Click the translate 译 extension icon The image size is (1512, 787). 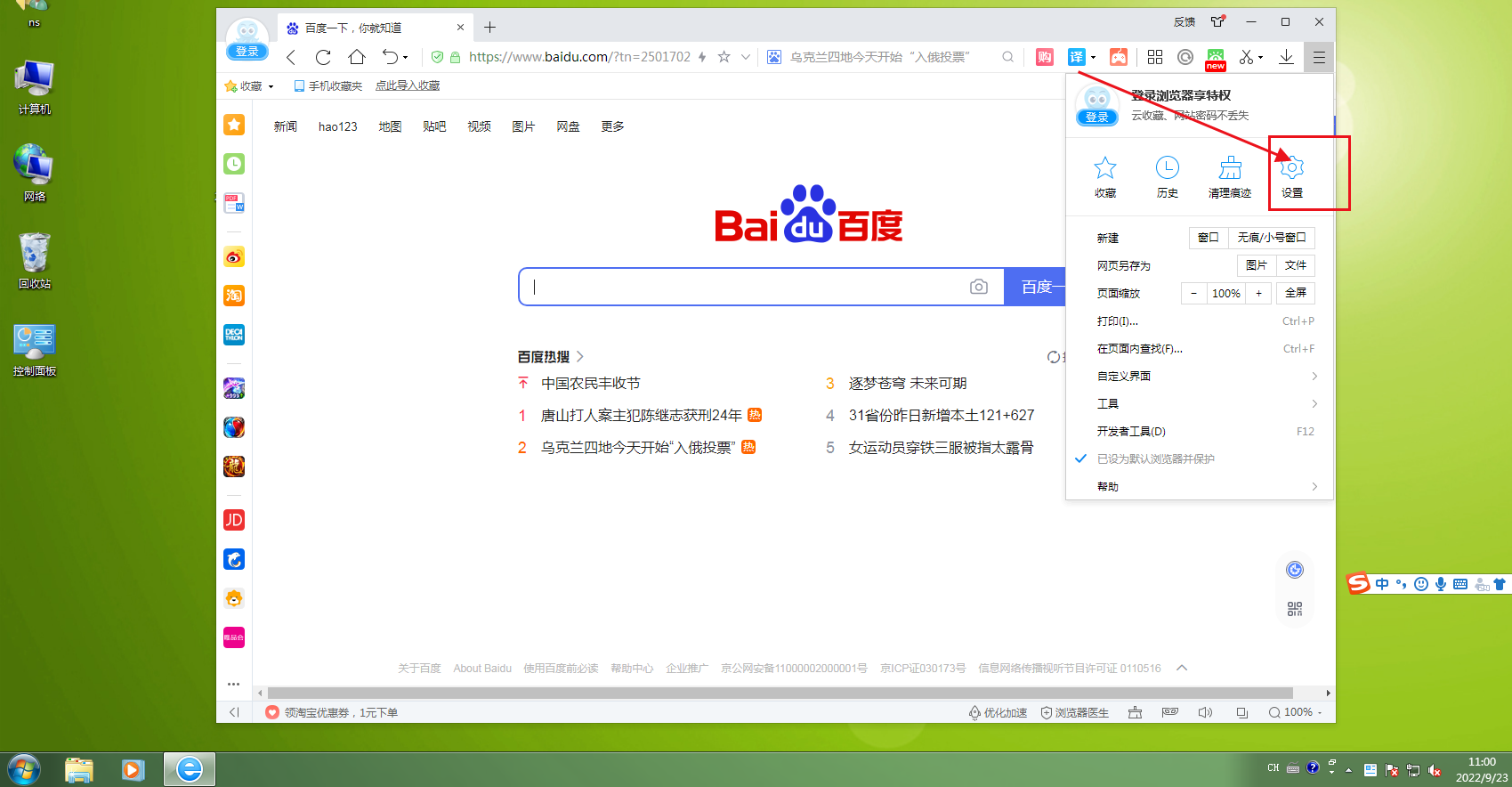pos(1077,57)
